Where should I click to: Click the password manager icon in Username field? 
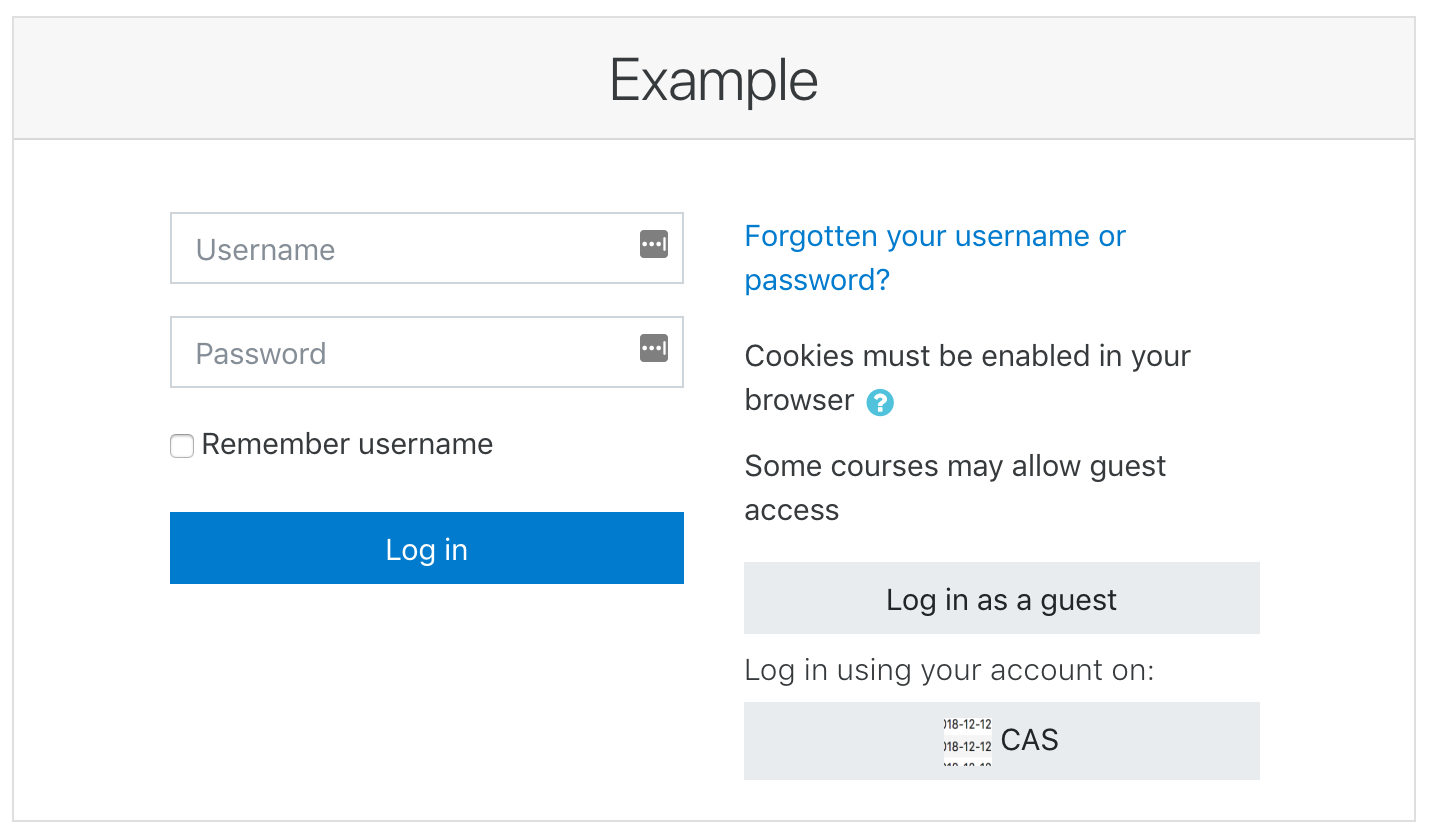(654, 244)
